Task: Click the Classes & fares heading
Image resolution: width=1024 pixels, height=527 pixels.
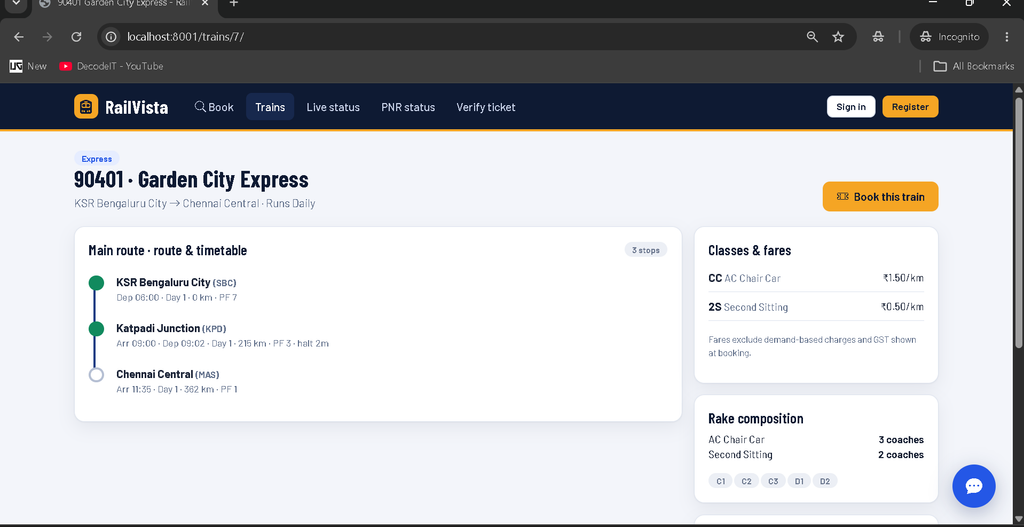Action: [x=750, y=251]
